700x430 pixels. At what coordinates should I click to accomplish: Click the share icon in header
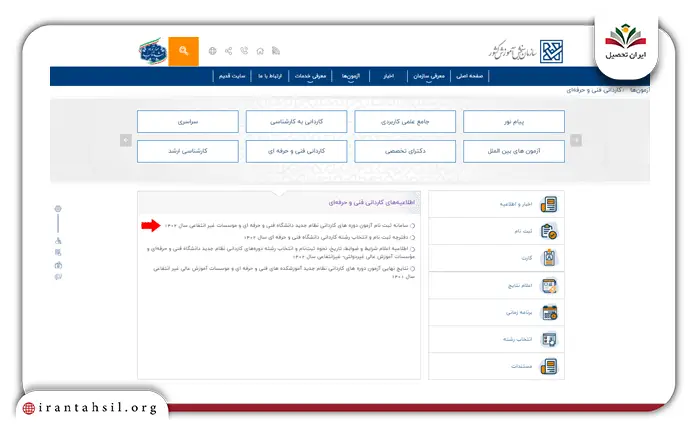pos(229,51)
